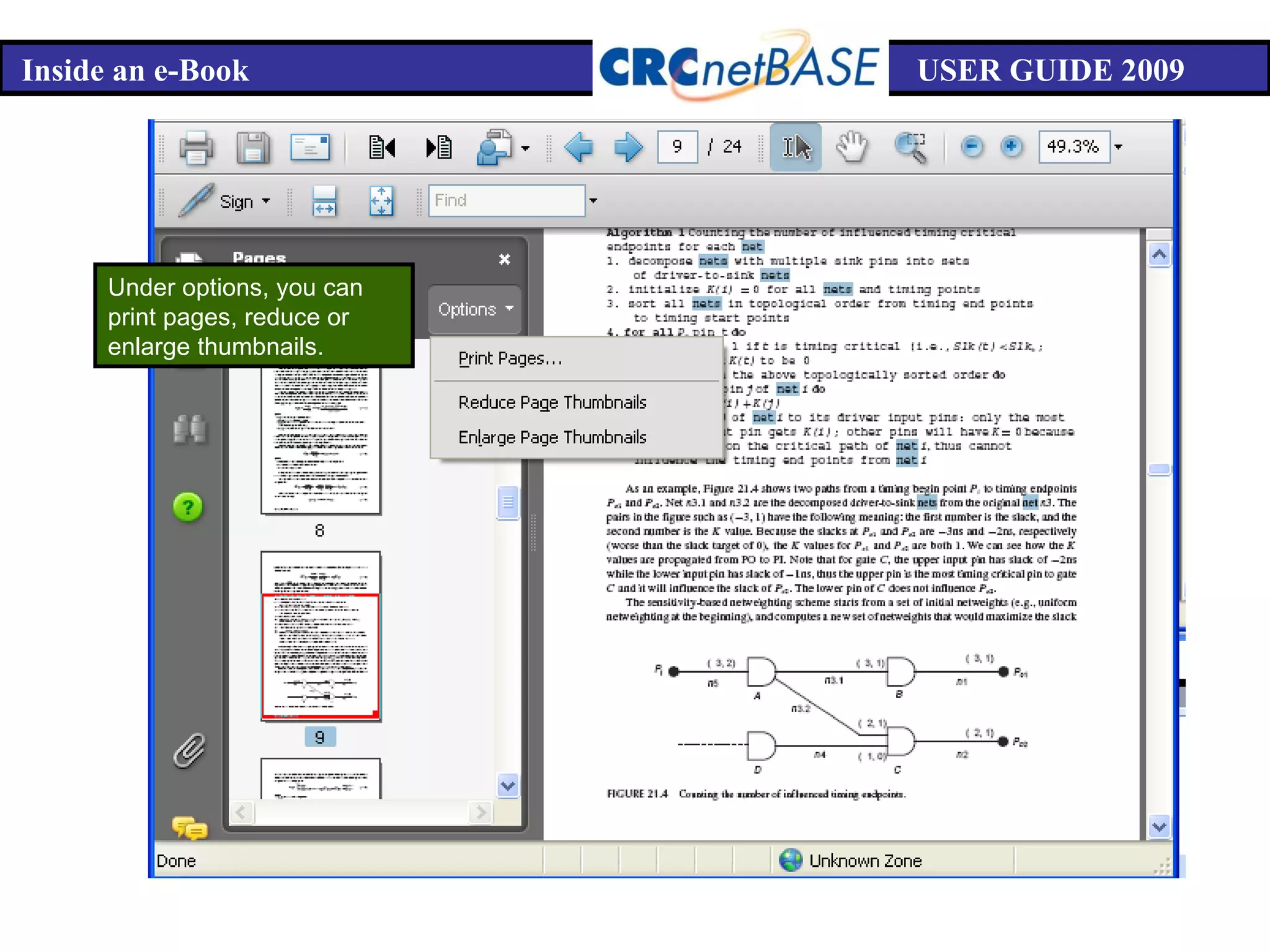Click the Email envelope icon
1270x952 pixels.
310,148
